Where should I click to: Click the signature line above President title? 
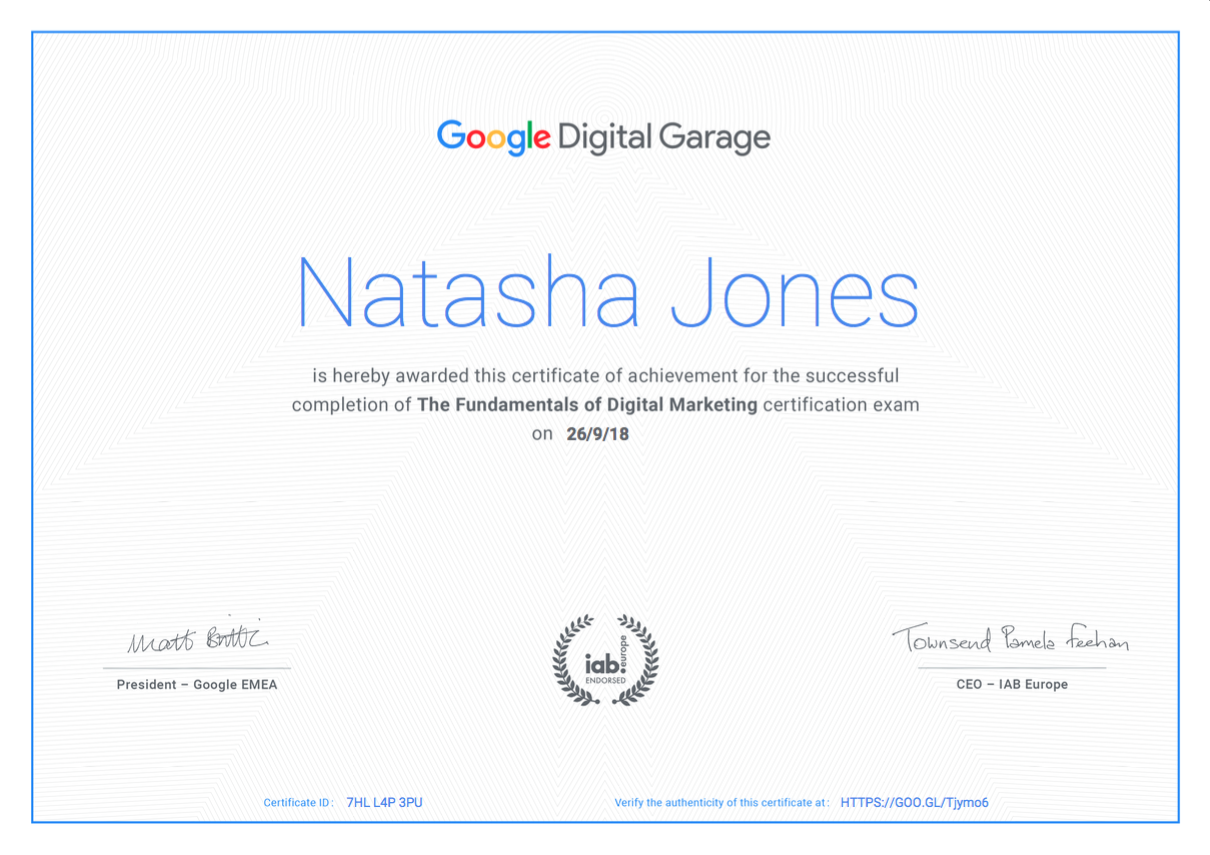click(x=197, y=668)
